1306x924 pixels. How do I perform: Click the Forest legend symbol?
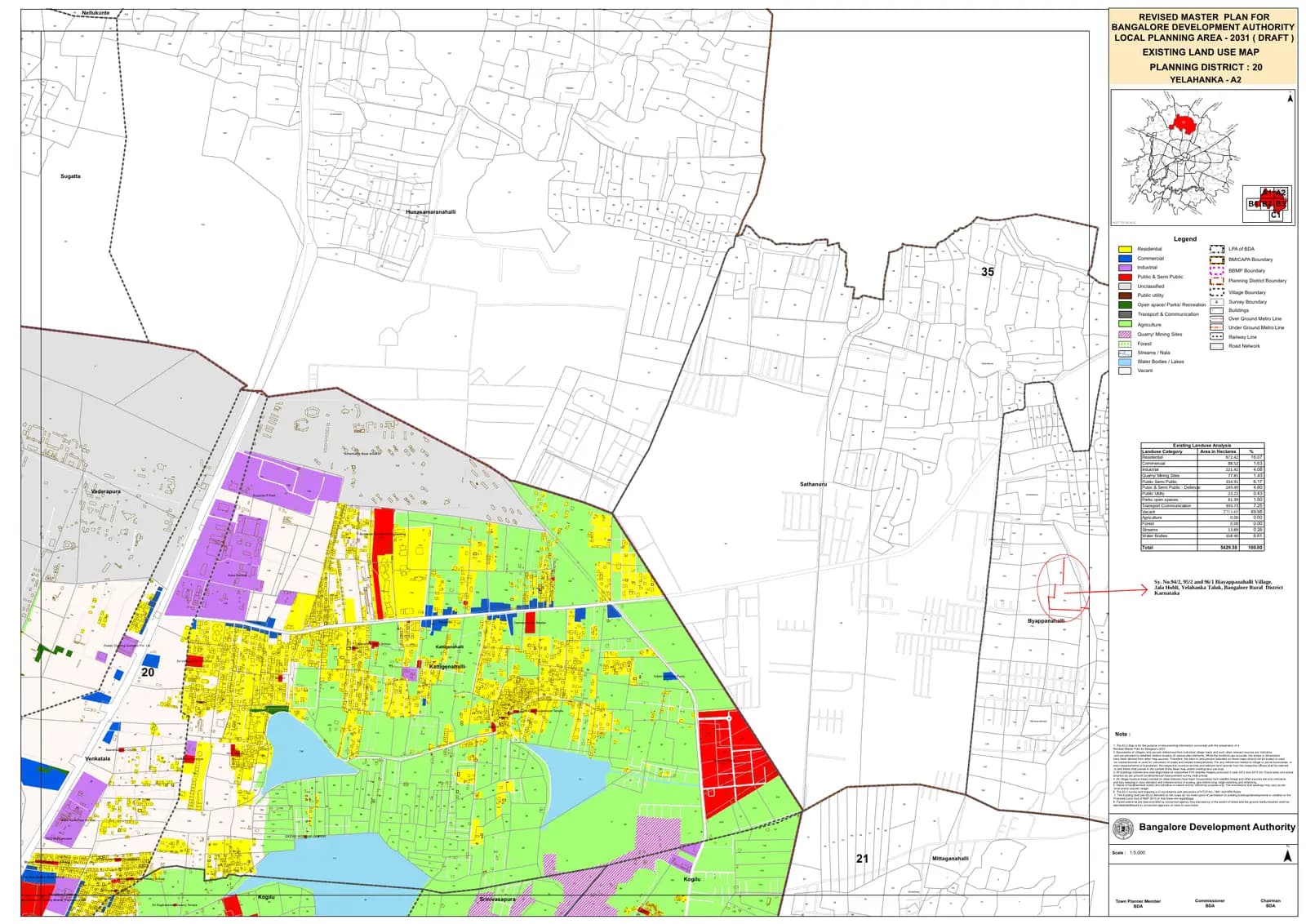1125,344
